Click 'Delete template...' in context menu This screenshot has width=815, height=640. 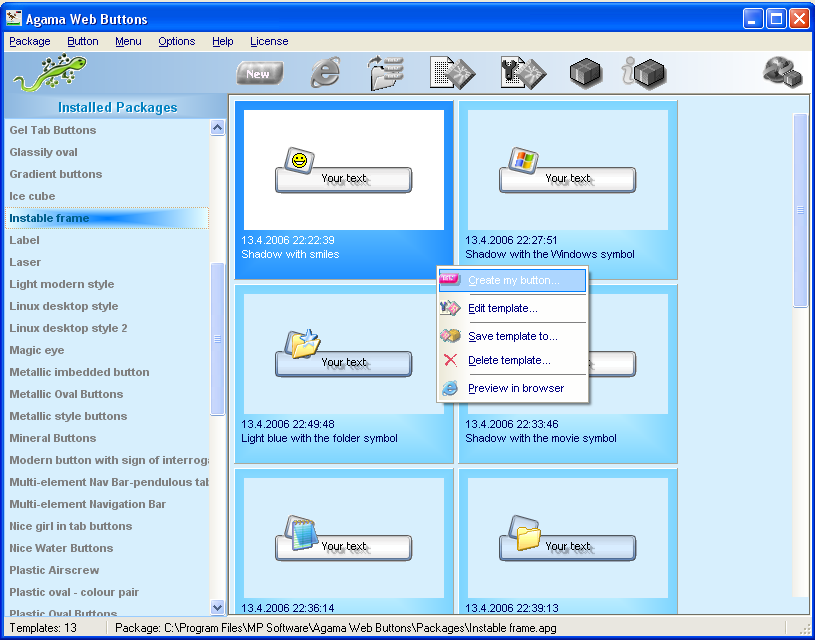tap(508, 360)
